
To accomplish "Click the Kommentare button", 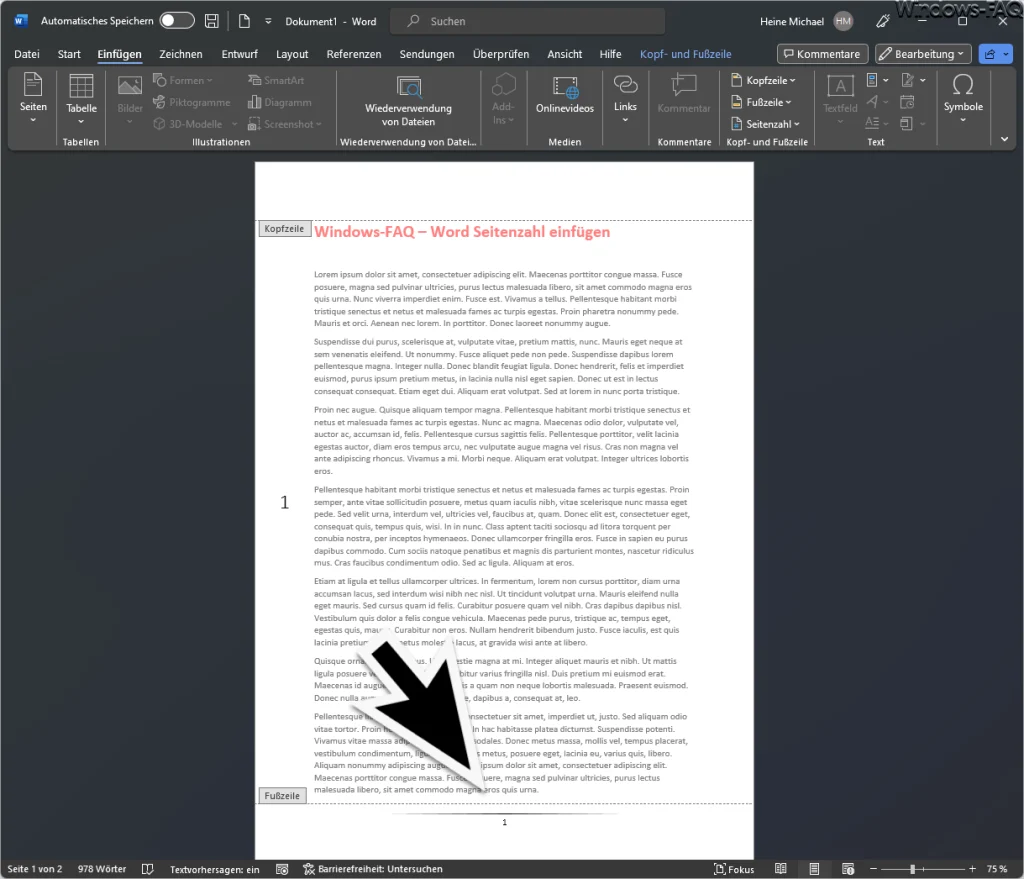I will [822, 54].
